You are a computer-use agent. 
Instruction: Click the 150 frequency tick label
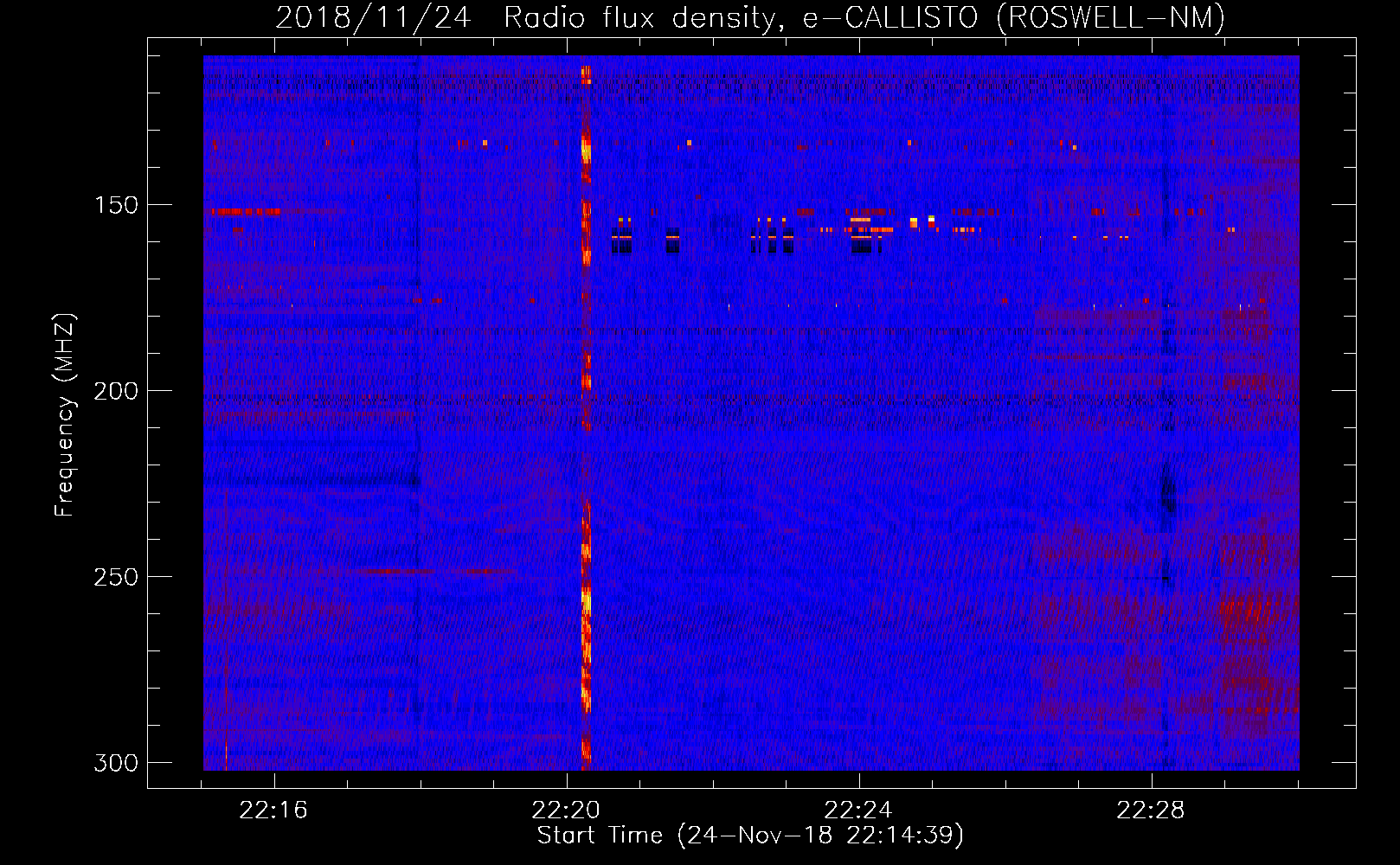(x=116, y=205)
